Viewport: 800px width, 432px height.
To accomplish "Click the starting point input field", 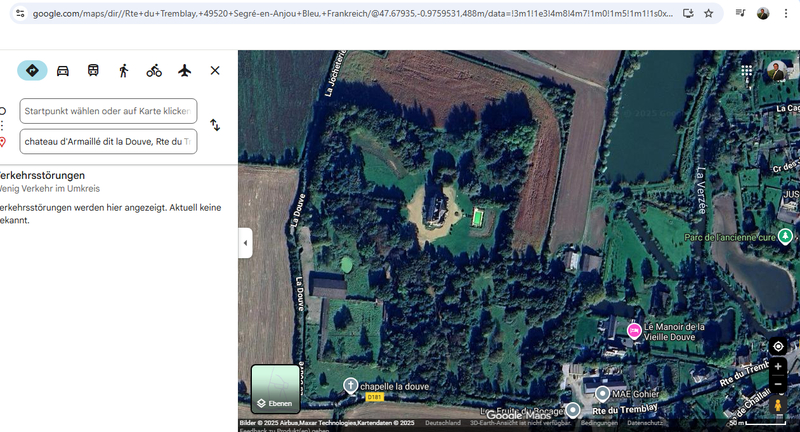I will [108, 111].
